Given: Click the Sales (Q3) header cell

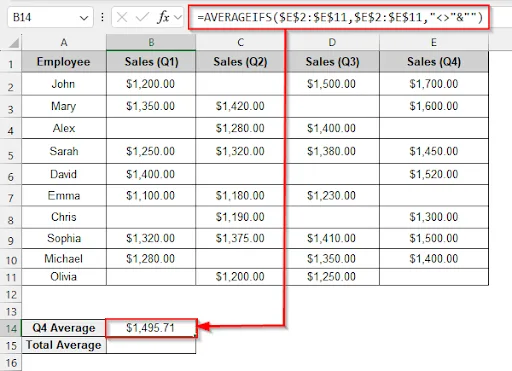Looking at the screenshot, I should (332, 62).
